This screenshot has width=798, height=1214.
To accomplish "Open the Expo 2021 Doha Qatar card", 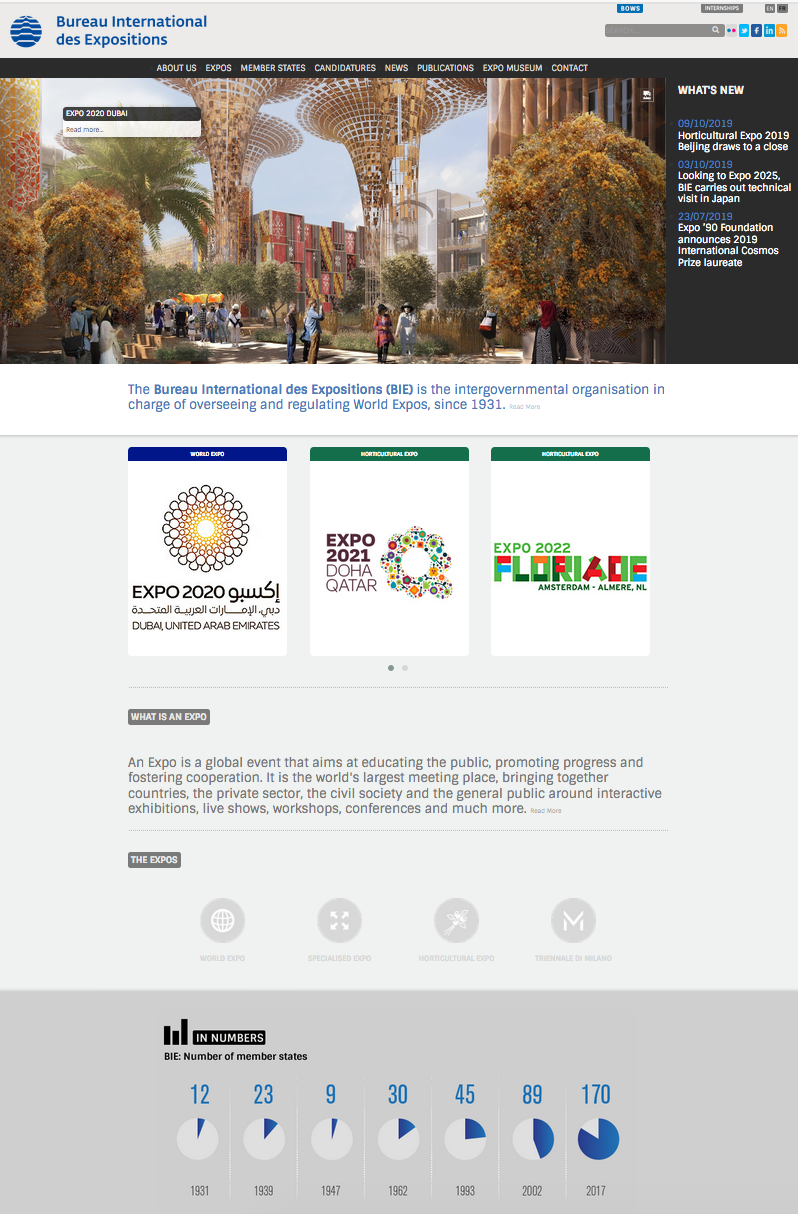I will click(389, 551).
